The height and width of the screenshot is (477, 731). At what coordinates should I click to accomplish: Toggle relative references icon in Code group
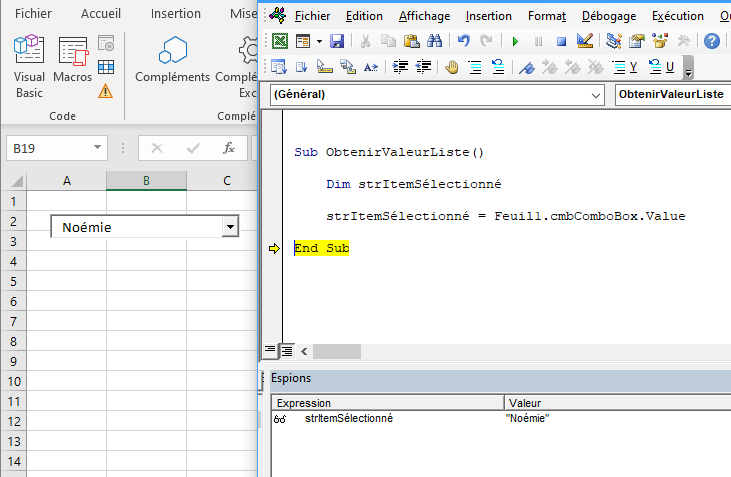pos(106,67)
